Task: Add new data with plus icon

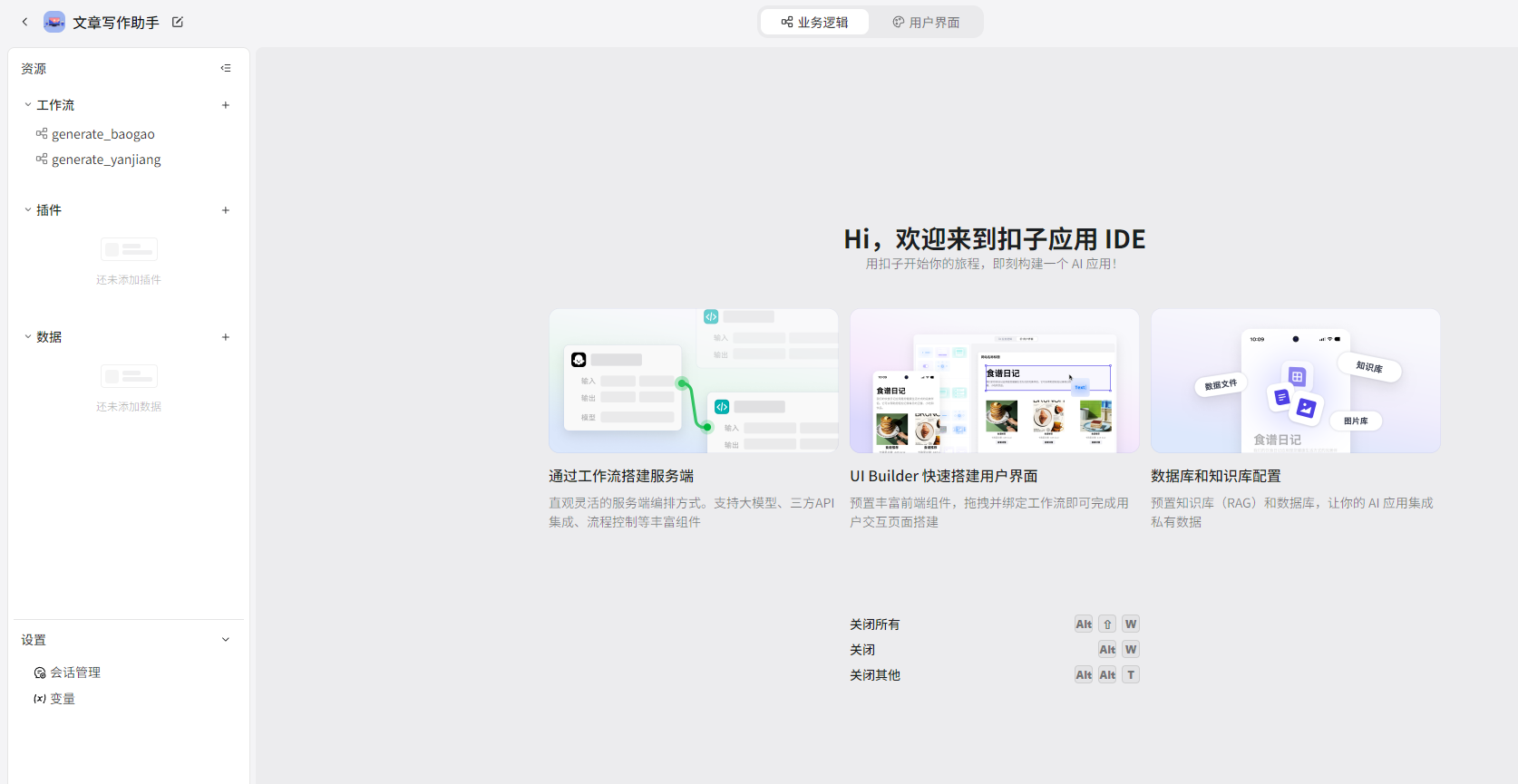Action: click(x=226, y=337)
